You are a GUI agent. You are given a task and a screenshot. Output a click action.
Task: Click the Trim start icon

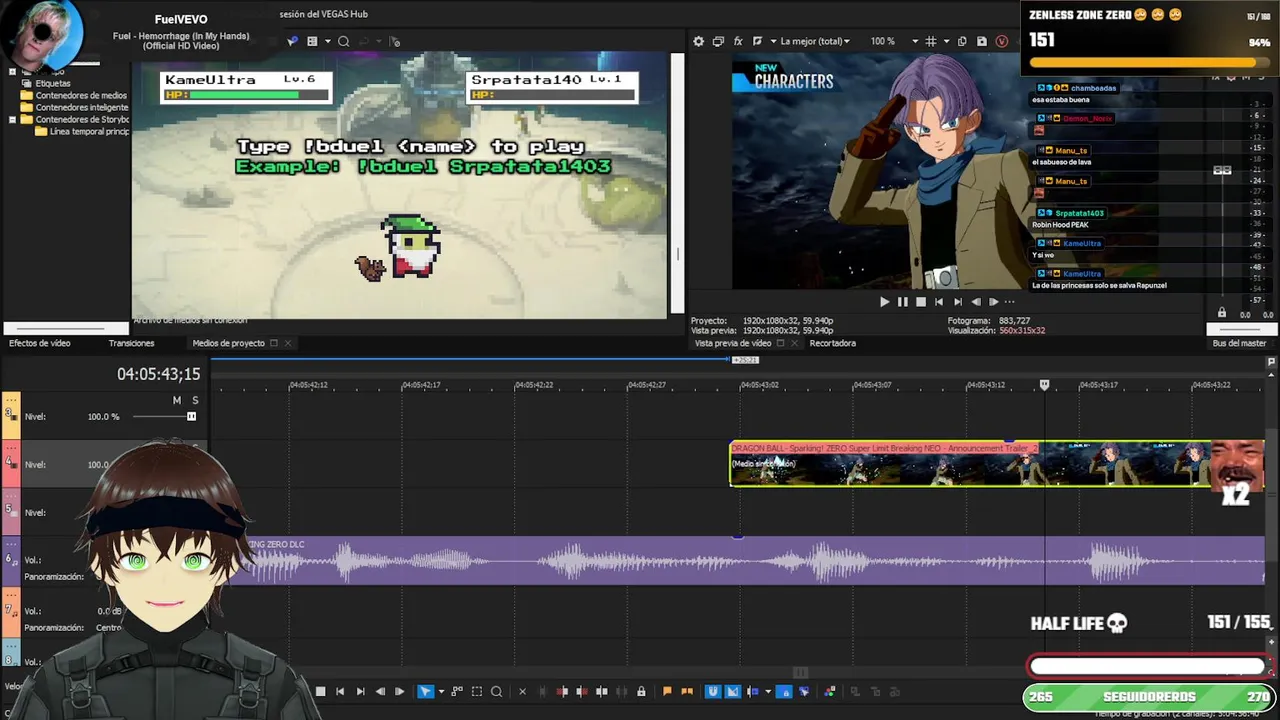click(x=562, y=691)
